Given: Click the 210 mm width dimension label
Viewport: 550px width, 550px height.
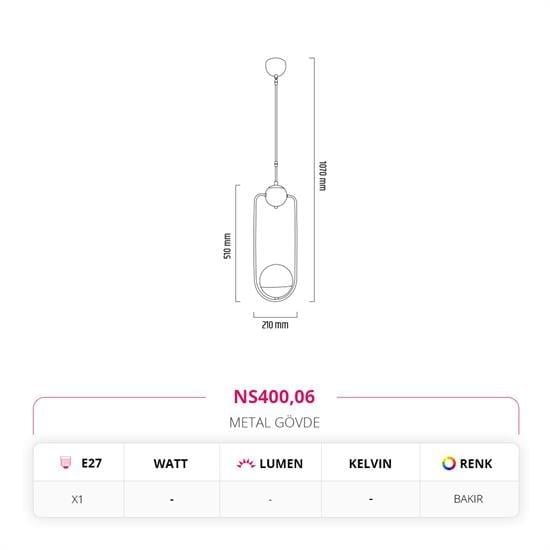Looking at the screenshot, I should click(275, 325).
